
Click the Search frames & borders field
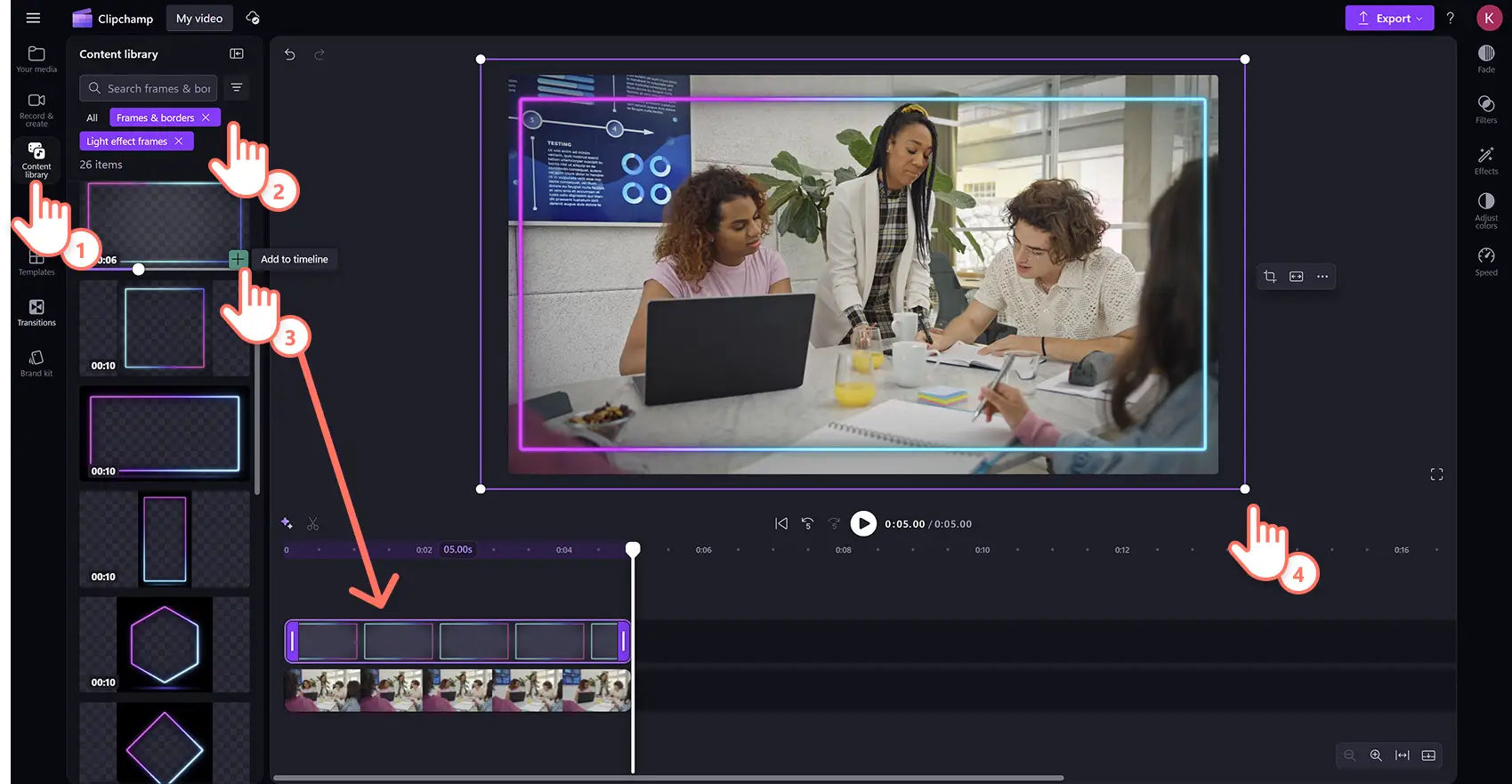(x=149, y=88)
